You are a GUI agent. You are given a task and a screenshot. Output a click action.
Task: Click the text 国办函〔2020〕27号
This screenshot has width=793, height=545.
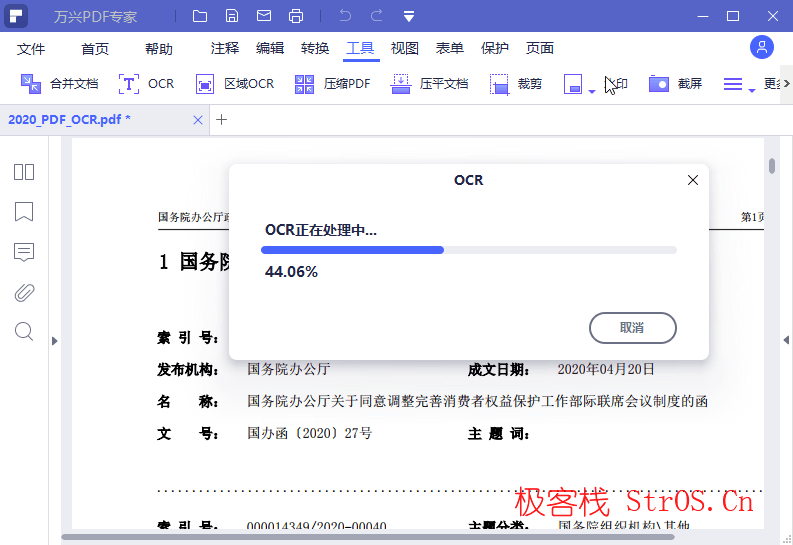coord(310,433)
